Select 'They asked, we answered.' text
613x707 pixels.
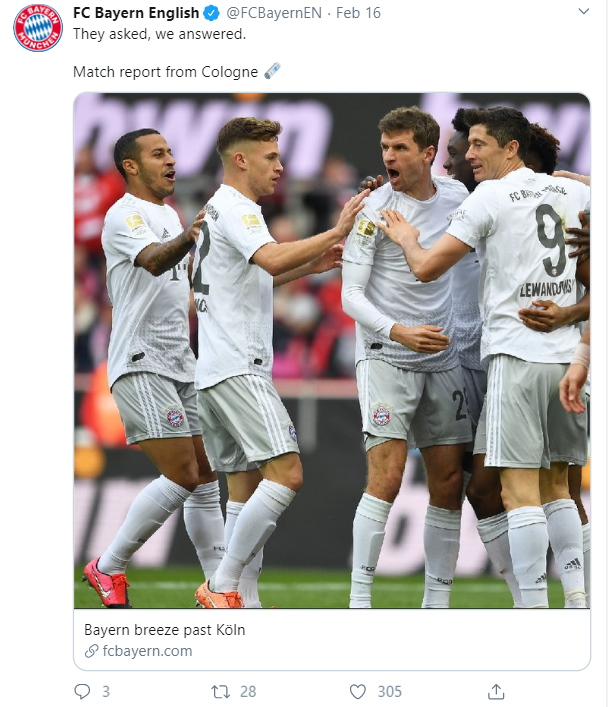coord(160,34)
